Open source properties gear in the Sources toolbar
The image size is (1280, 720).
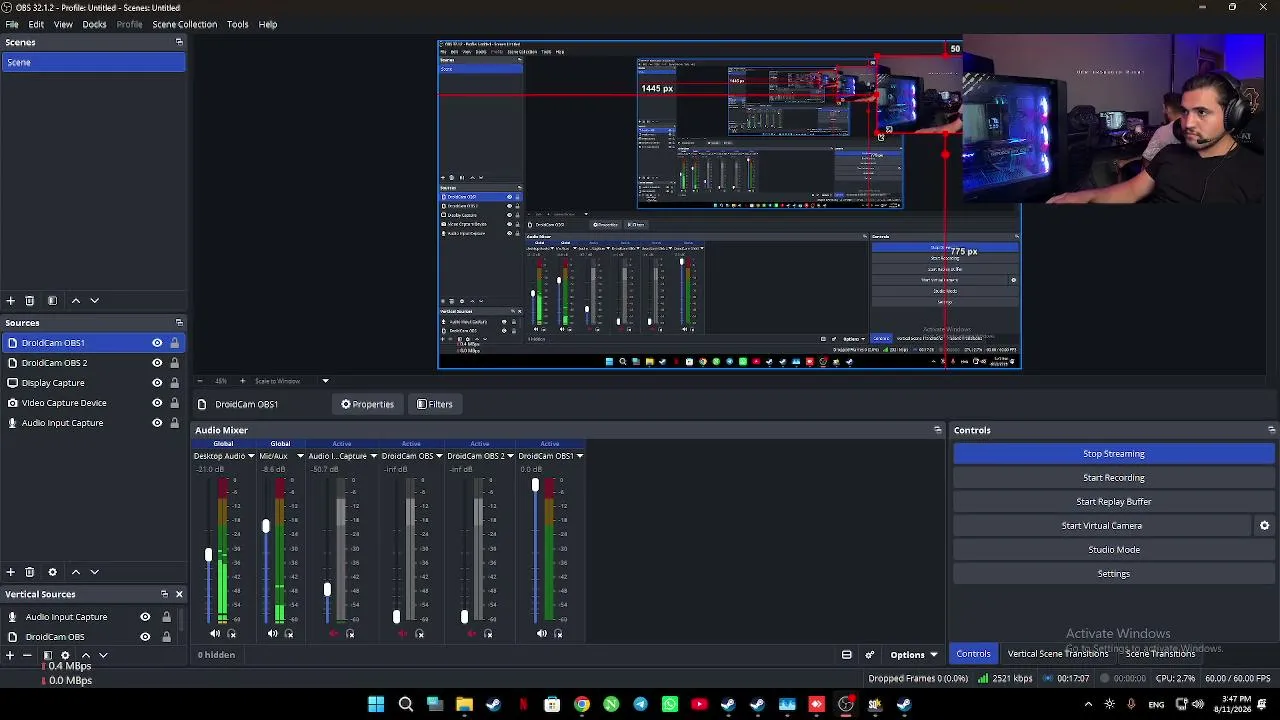[52, 572]
